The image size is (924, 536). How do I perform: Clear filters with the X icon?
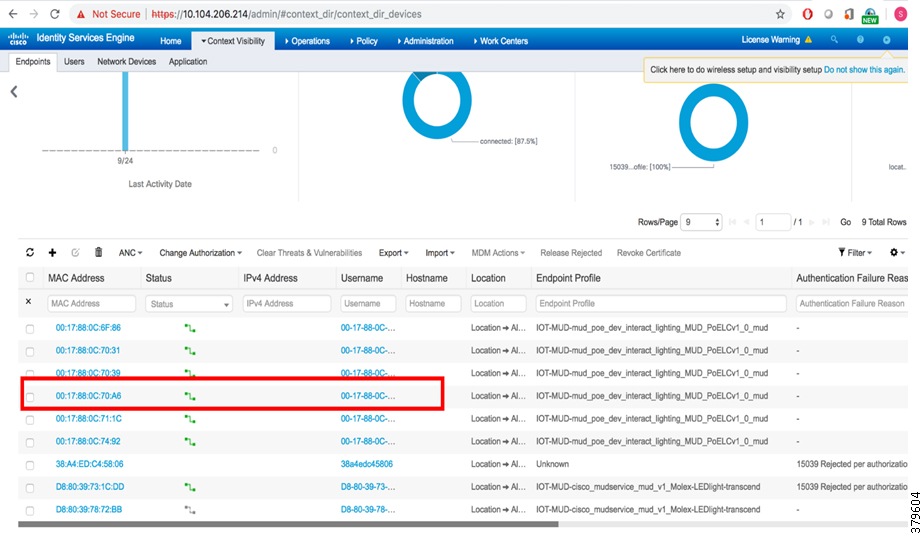28,301
